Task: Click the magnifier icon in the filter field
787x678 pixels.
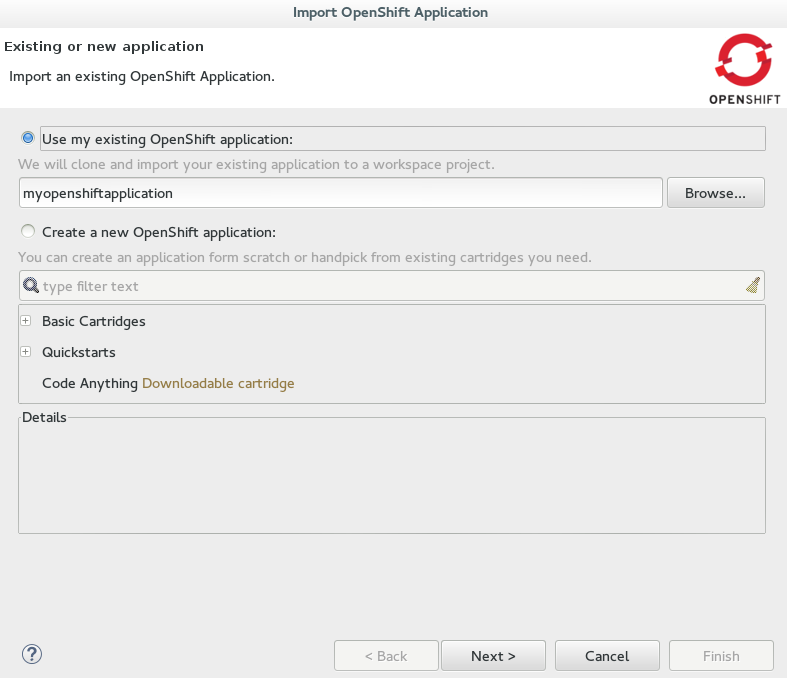Action: click(31, 286)
